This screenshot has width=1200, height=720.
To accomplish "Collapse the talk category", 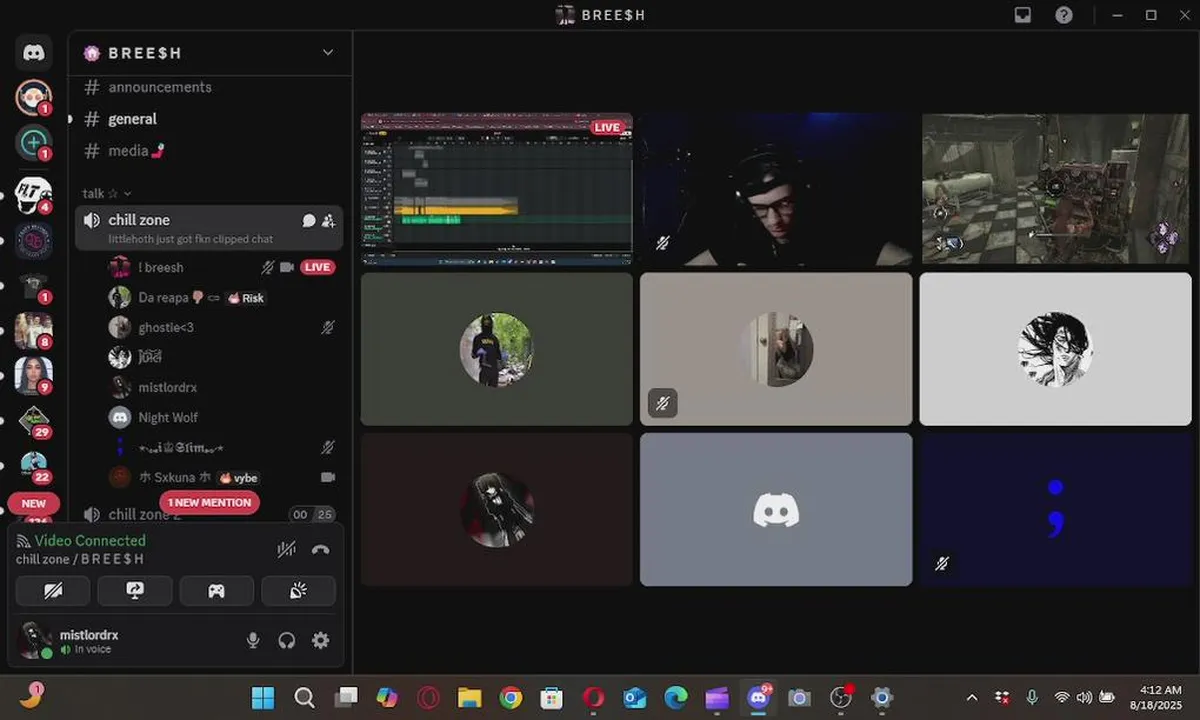I will [106, 194].
